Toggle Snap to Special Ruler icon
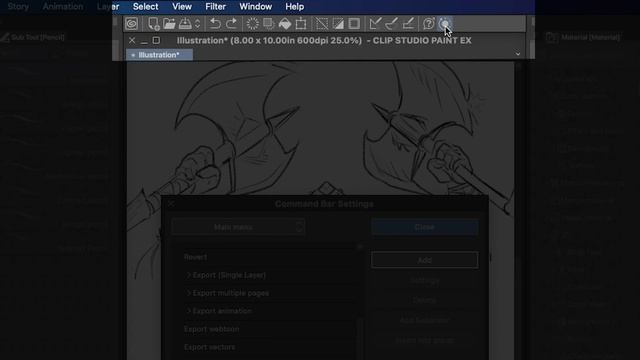This screenshot has height=360, width=640. (x=391, y=24)
